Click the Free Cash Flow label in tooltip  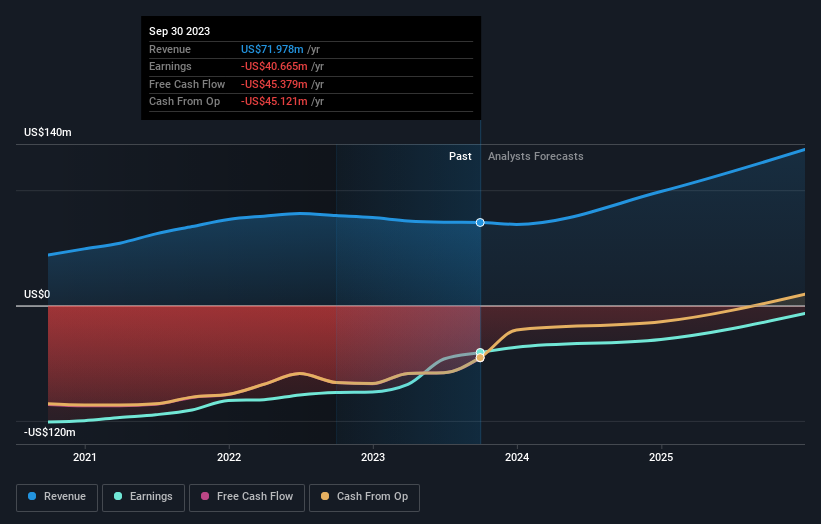click(x=187, y=84)
